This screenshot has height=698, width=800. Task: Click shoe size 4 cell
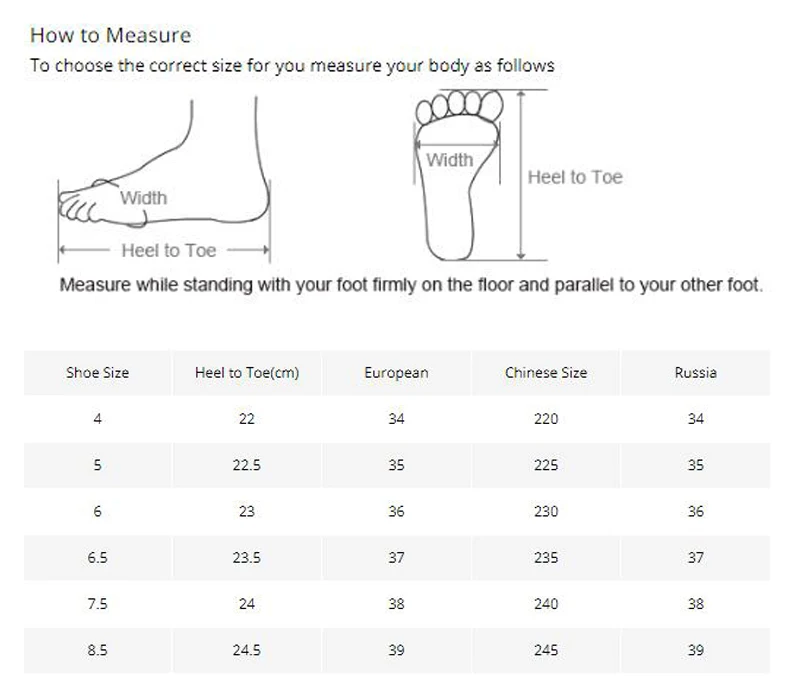(x=97, y=419)
